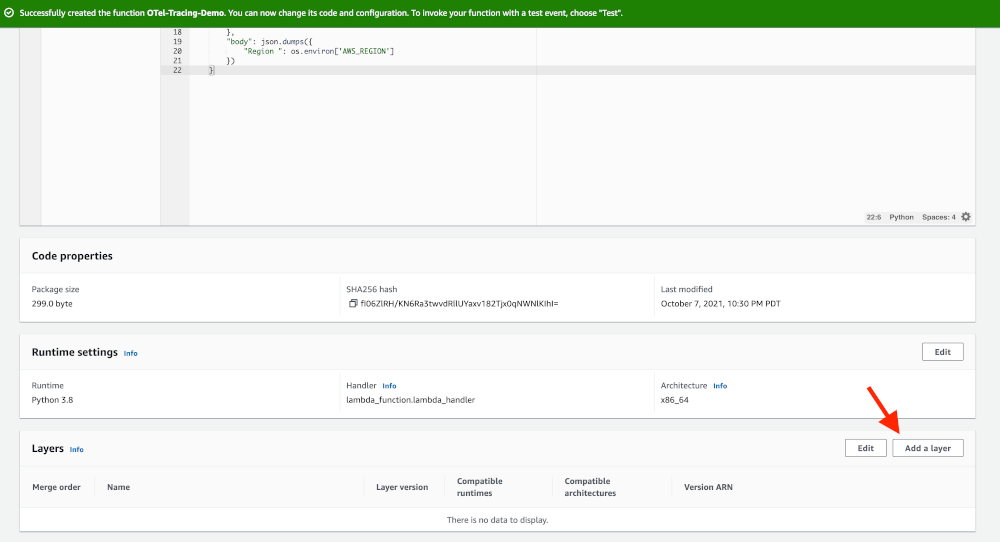Click the x86_64 architecture value
The image size is (1000, 542).
pyautogui.click(x=675, y=400)
